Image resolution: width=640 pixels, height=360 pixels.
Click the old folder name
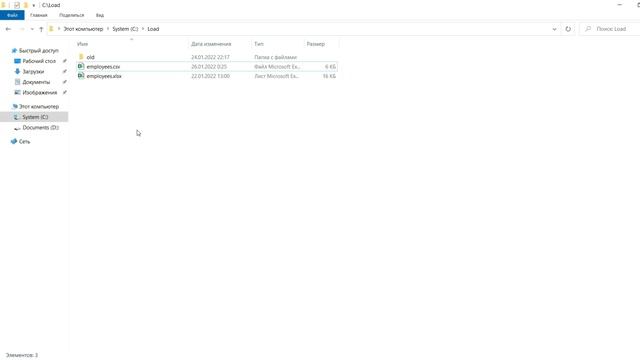coord(90,57)
